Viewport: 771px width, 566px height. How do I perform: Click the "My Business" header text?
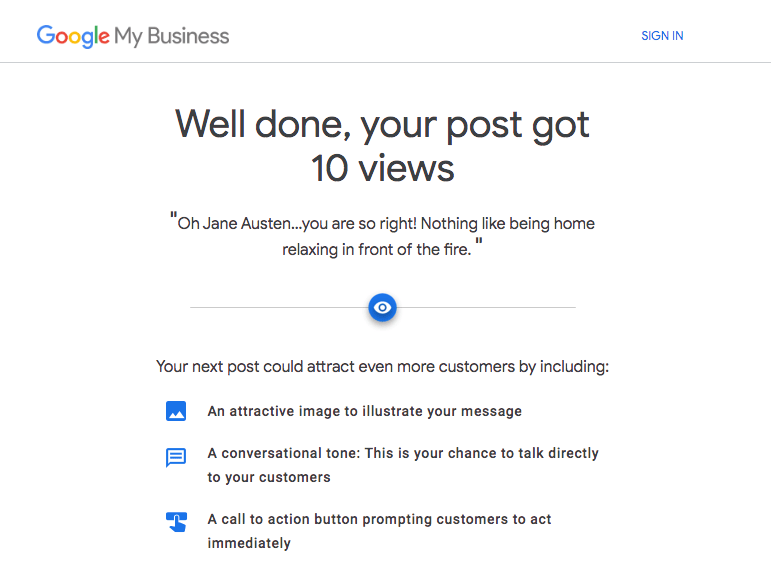click(172, 36)
